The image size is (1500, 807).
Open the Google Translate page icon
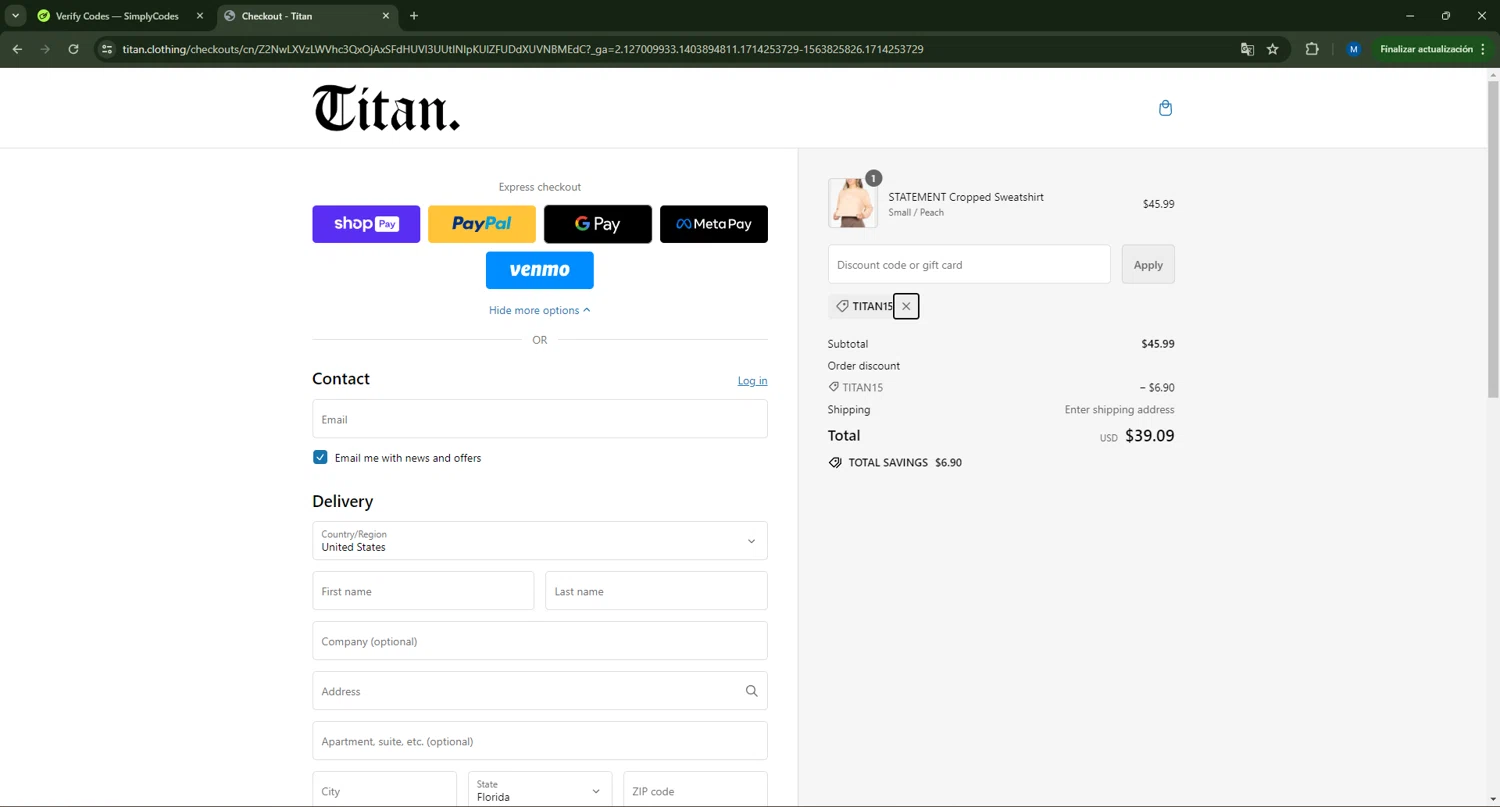click(1247, 49)
